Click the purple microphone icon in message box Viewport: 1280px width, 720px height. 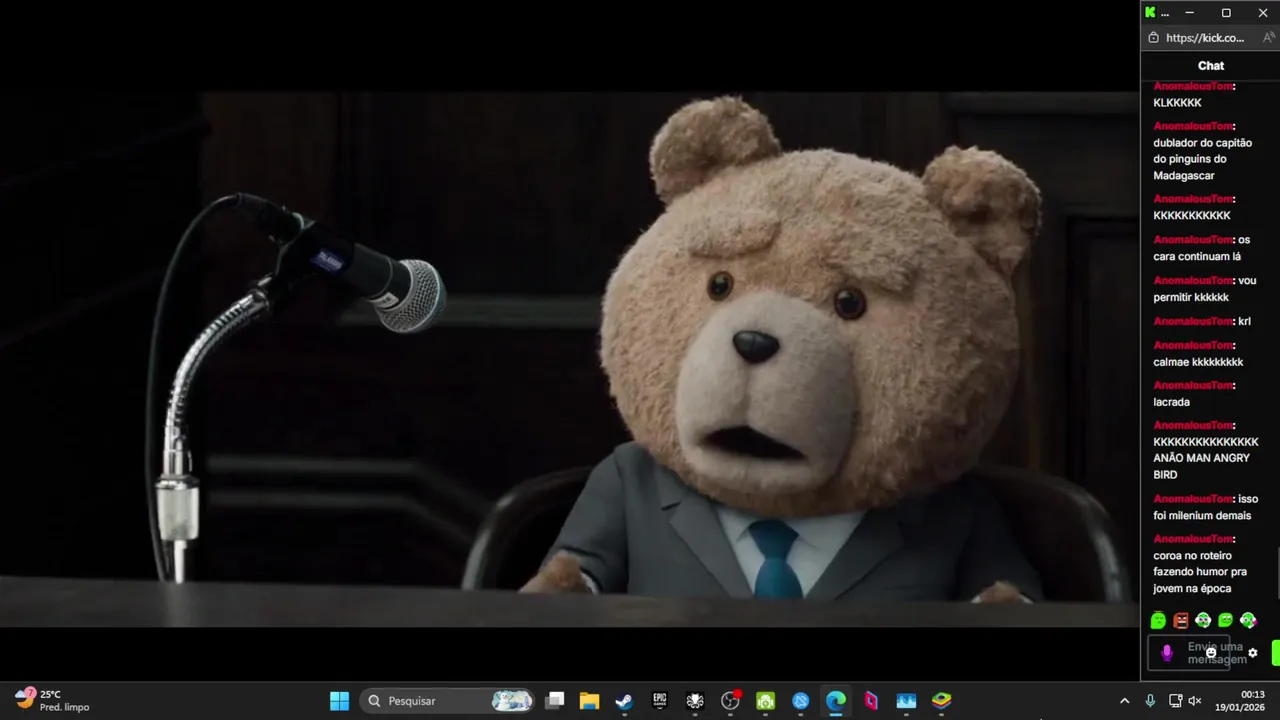[1166, 653]
